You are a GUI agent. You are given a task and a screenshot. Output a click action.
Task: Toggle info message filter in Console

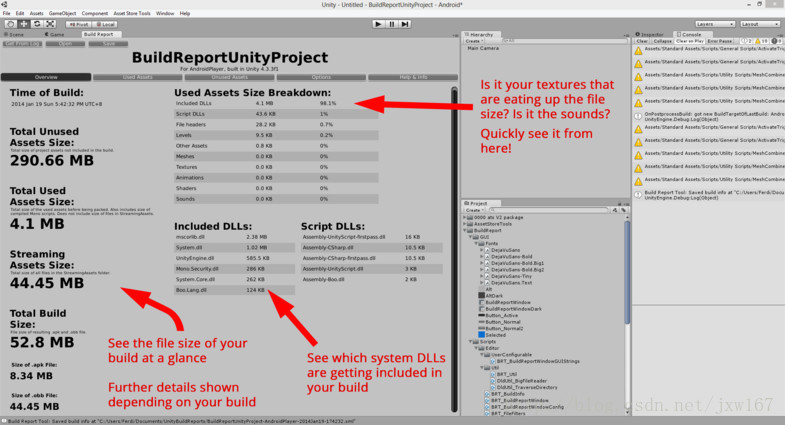746,41
